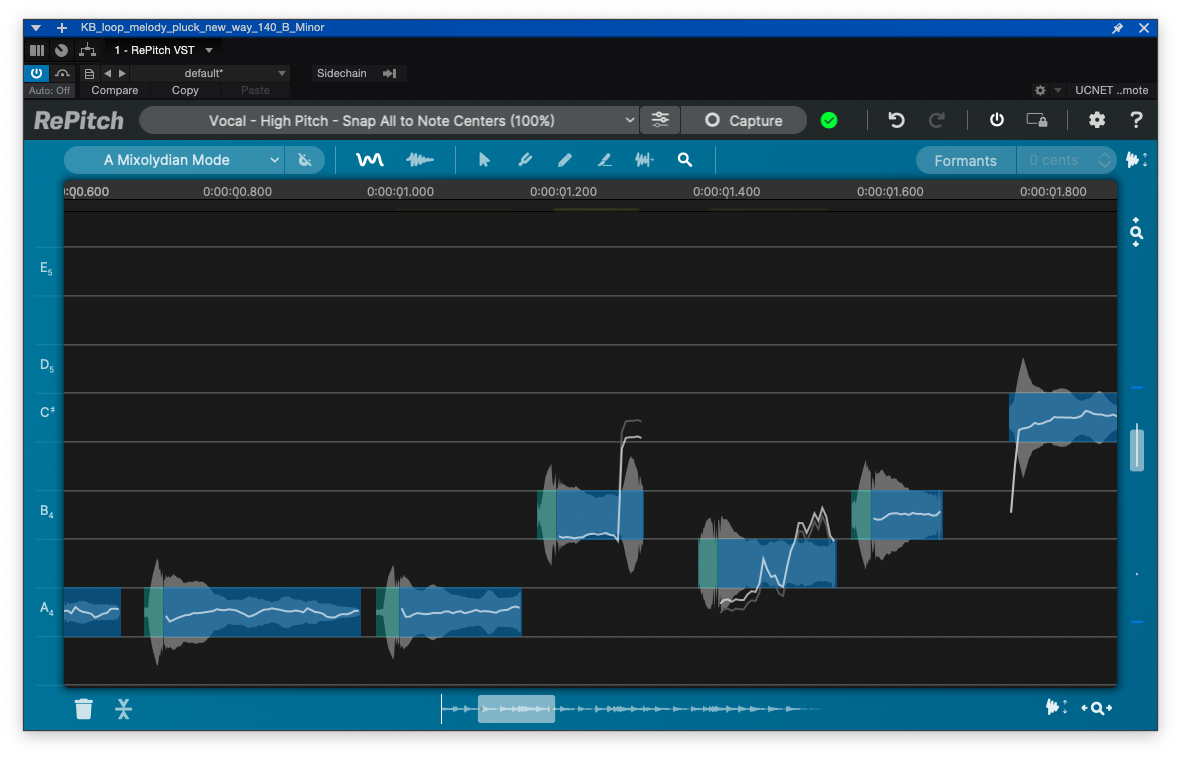
Task: Open RePitch settings gear
Action: [x=1097, y=120]
